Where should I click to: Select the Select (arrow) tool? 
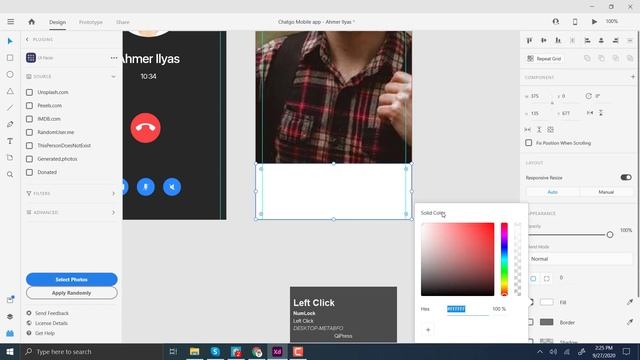point(10,41)
